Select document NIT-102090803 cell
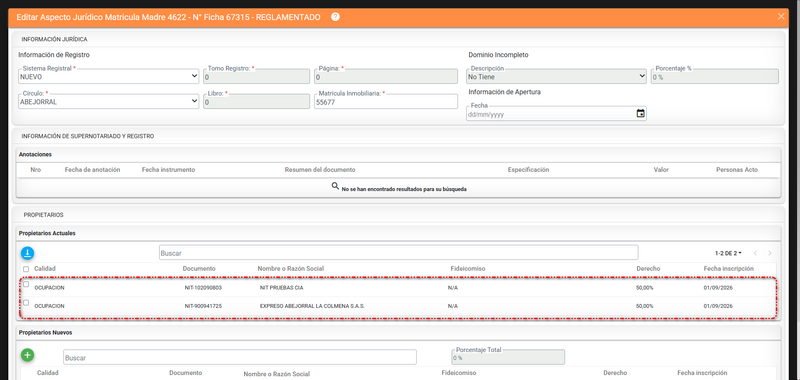This screenshot has width=800, height=380. (x=203, y=288)
